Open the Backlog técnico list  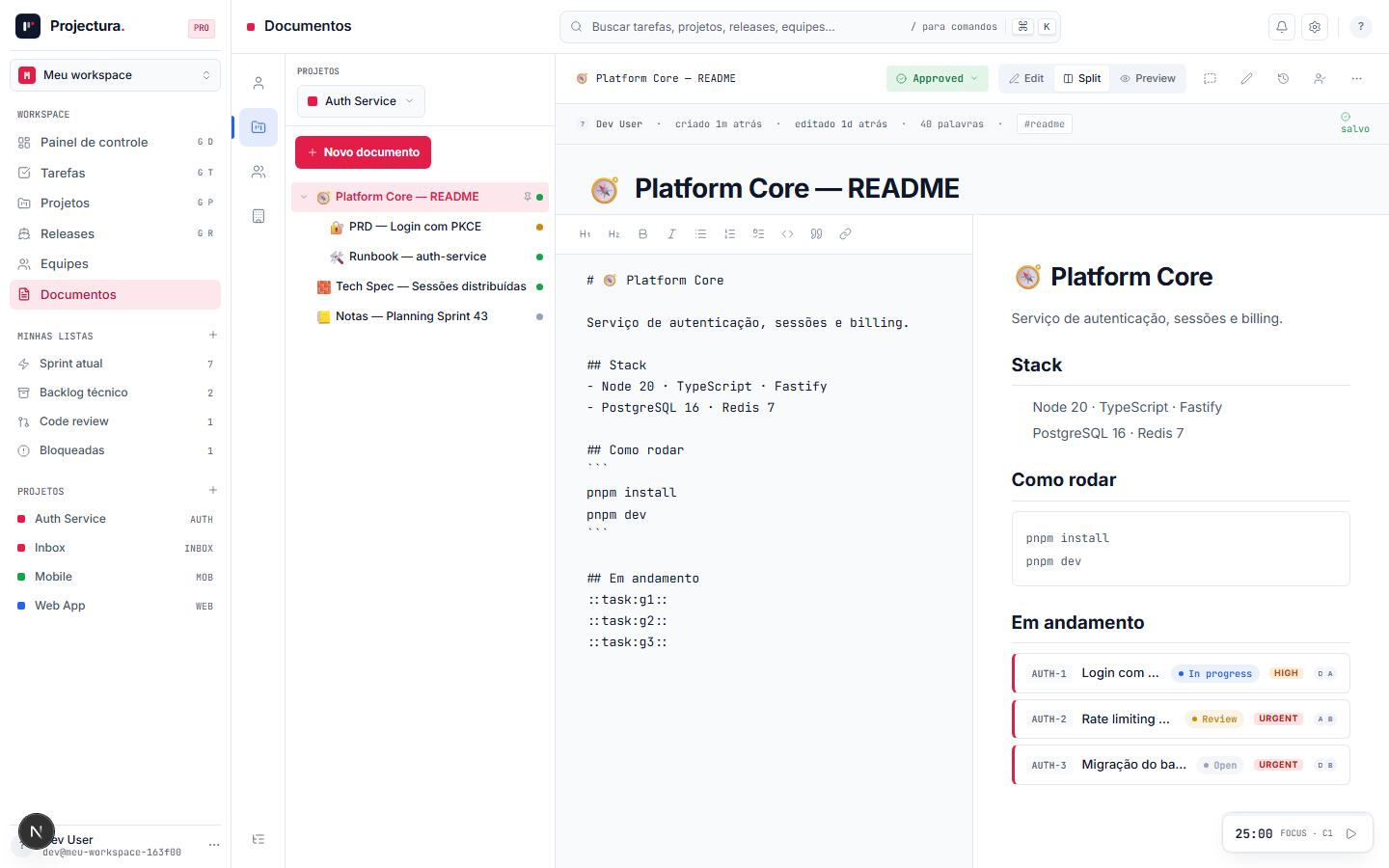tap(115, 393)
